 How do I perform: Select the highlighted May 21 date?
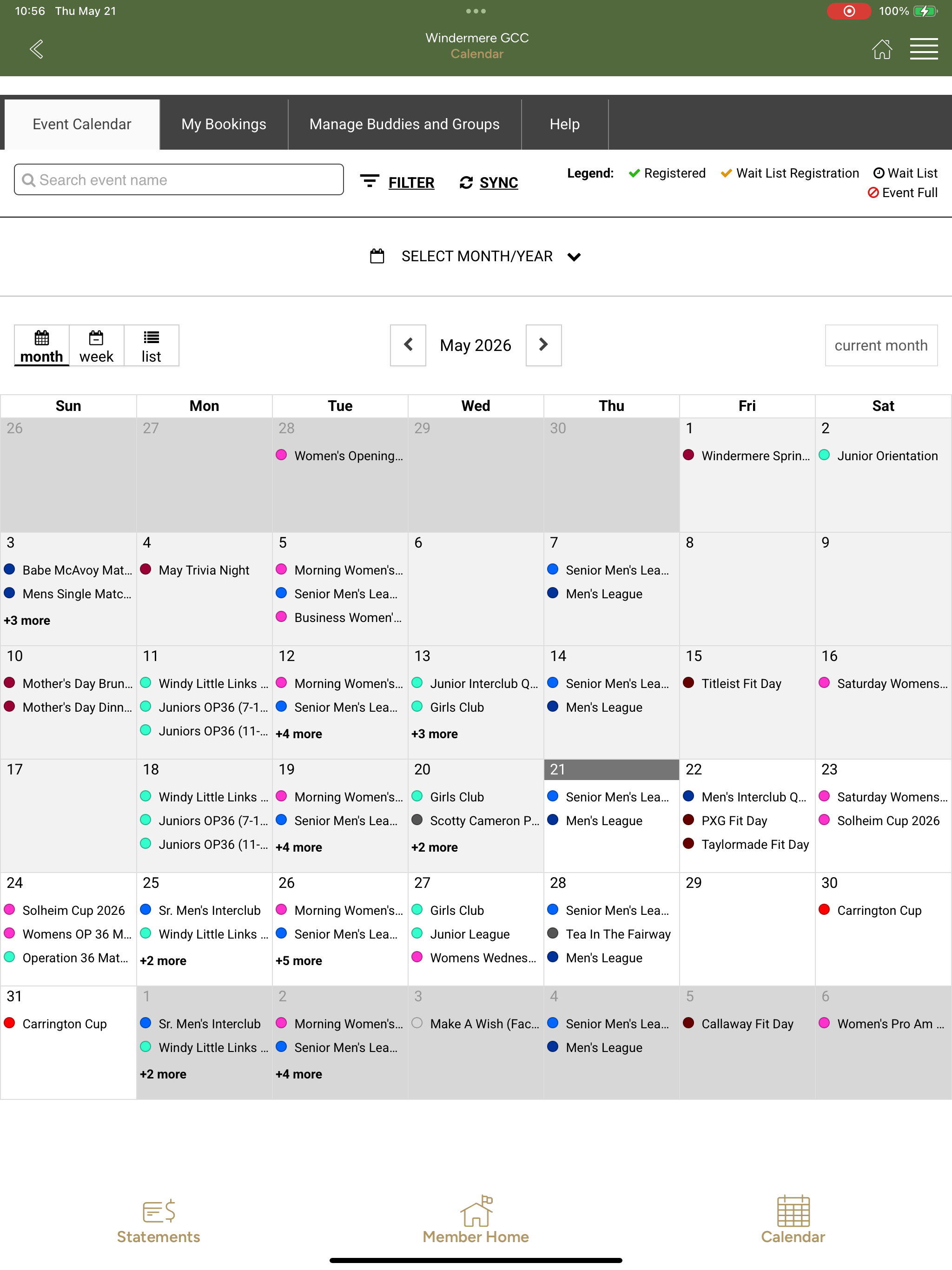(x=612, y=770)
